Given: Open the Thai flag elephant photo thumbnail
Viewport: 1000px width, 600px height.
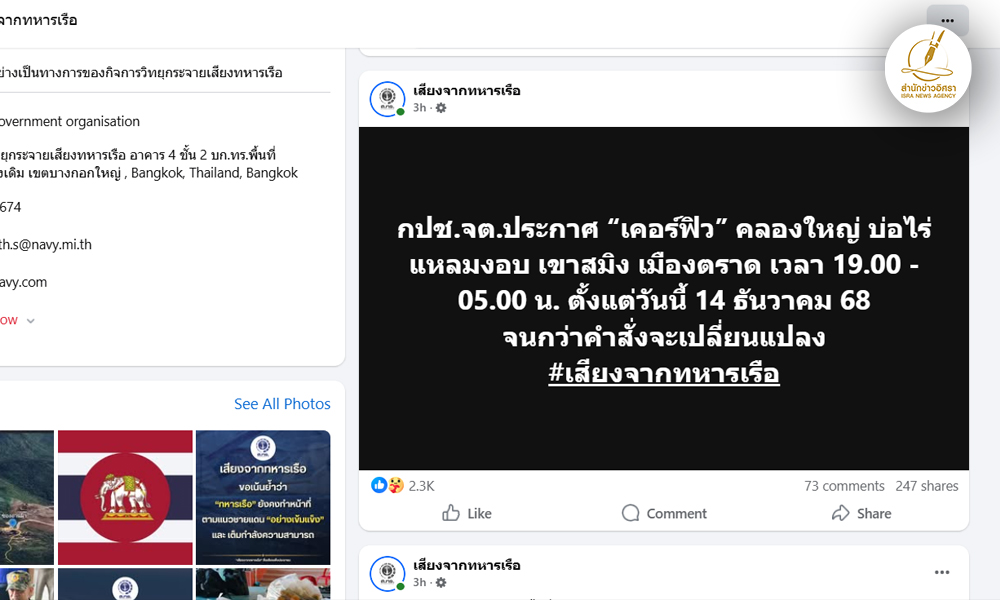Looking at the screenshot, I should [x=125, y=497].
